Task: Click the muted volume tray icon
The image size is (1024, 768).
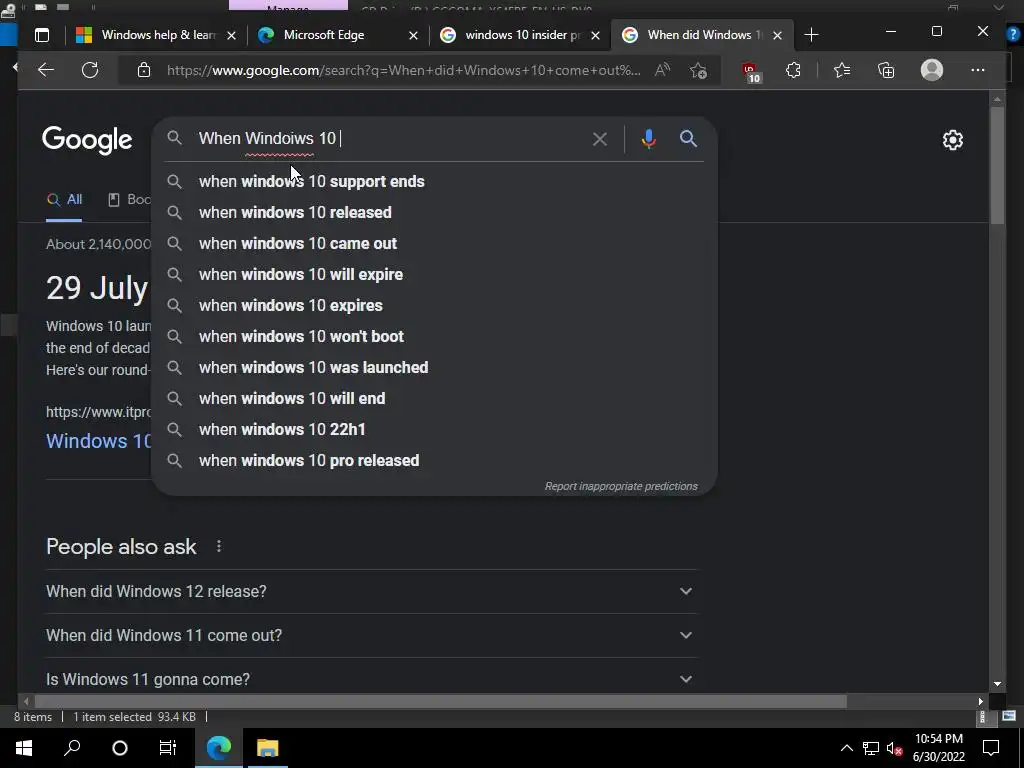Action: click(895, 748)
